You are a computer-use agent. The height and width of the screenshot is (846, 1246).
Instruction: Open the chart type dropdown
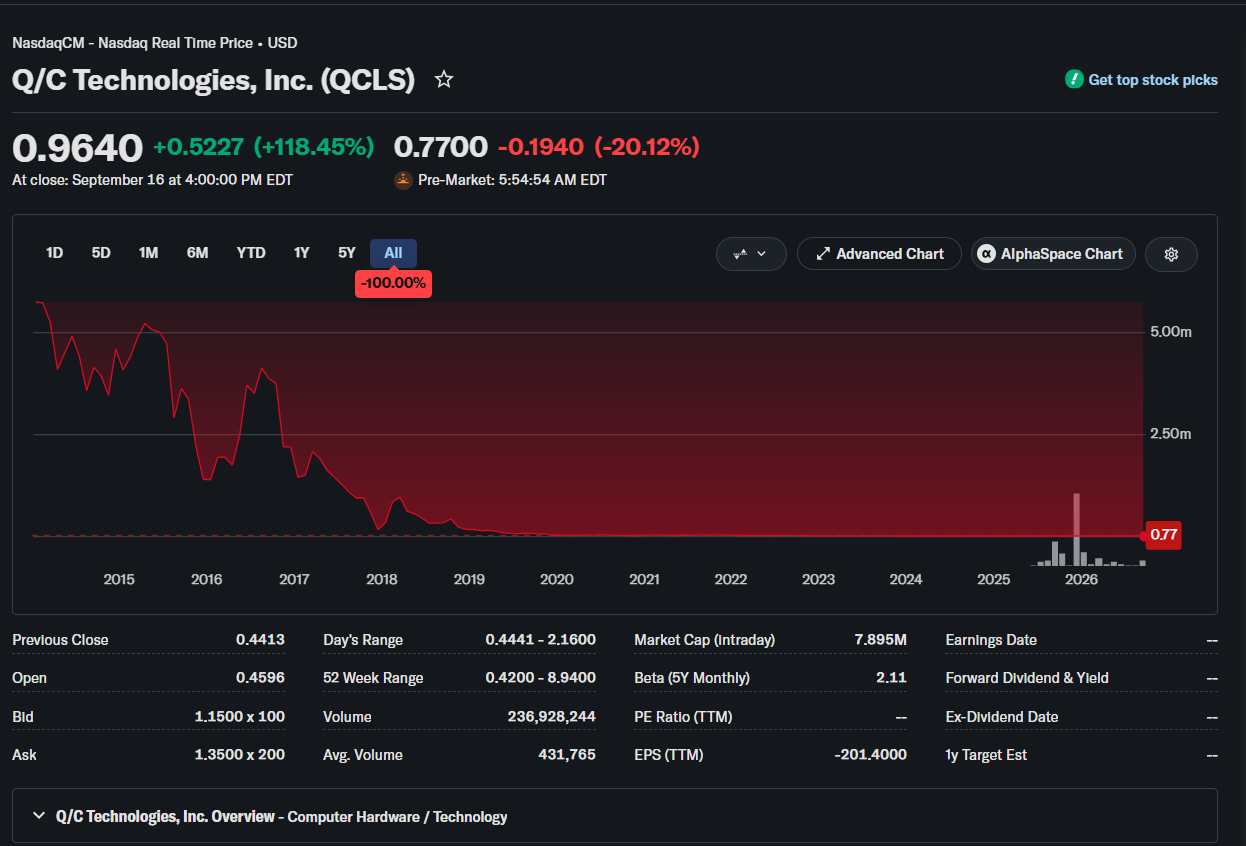(751, 254)
